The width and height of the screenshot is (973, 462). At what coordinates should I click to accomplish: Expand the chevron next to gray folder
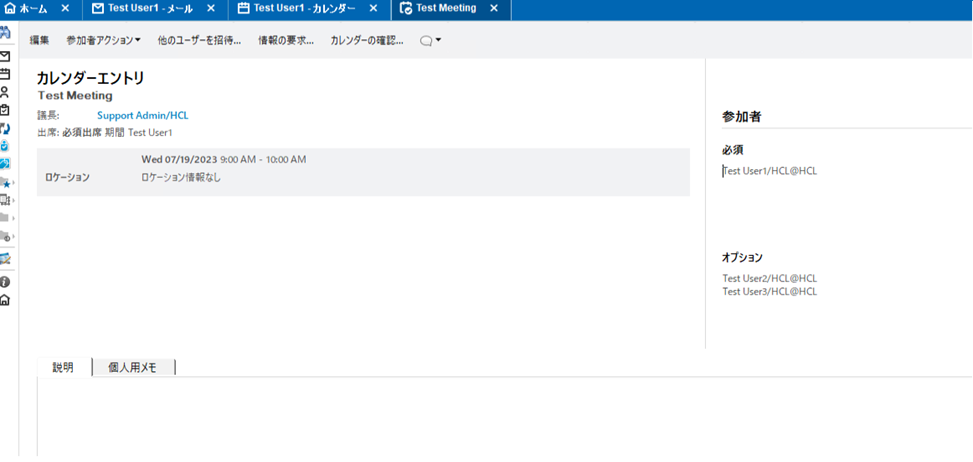point(14,219)
